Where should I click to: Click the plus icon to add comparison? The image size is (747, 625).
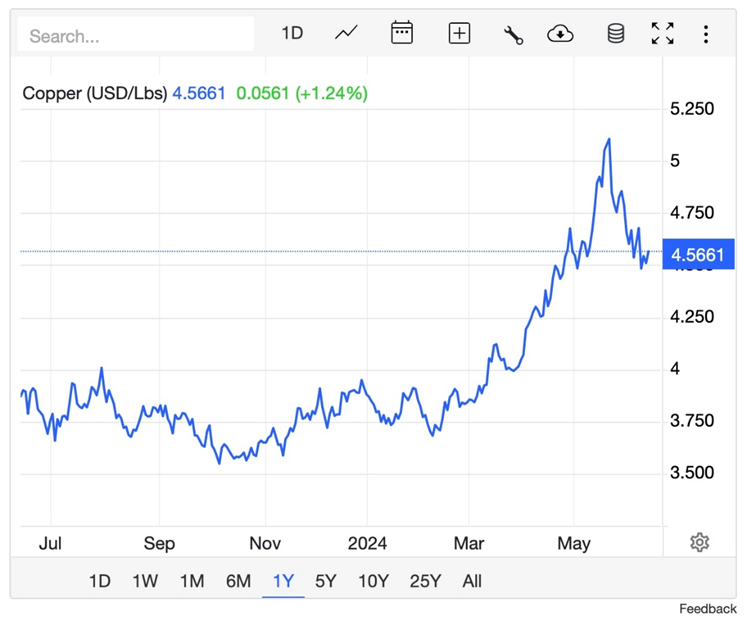(459, 33)
